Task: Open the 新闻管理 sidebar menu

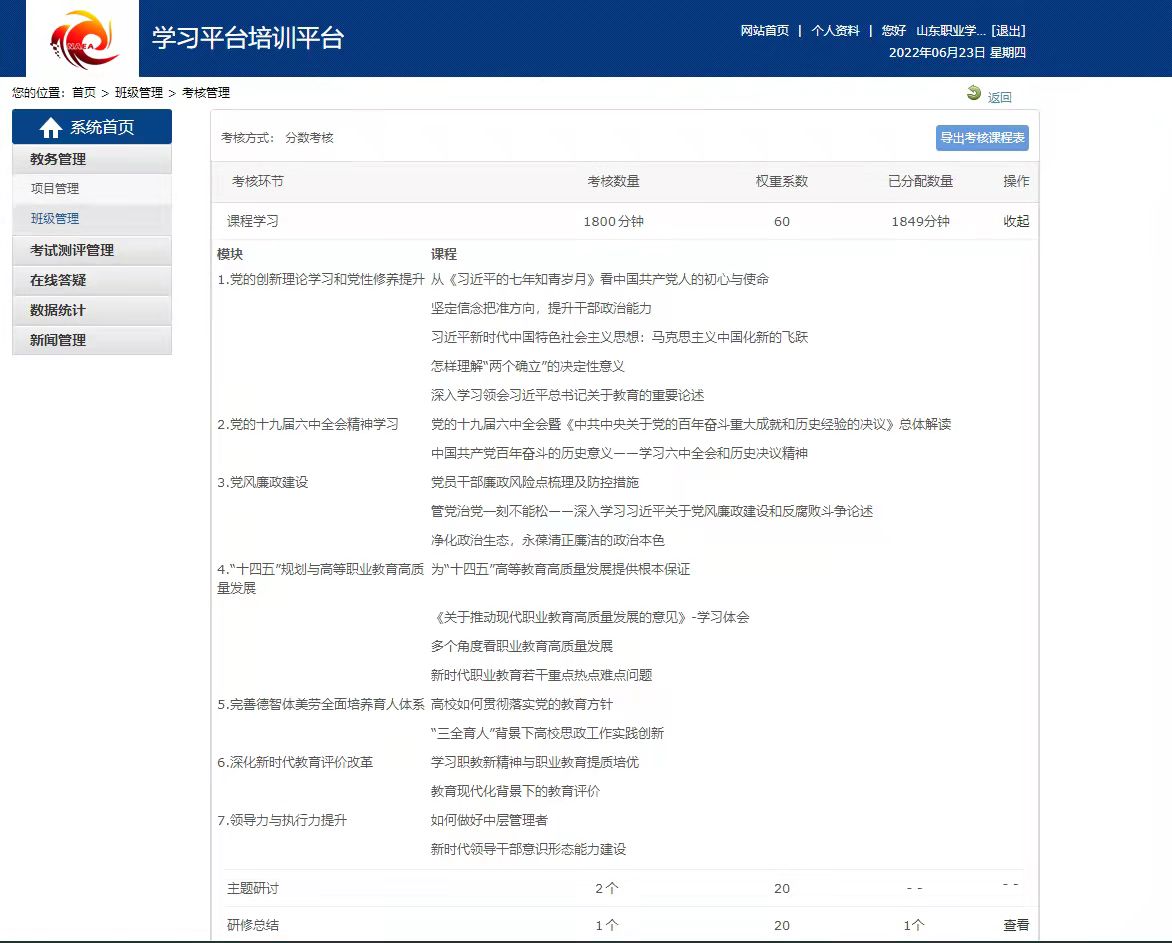Action: (58, 340)
